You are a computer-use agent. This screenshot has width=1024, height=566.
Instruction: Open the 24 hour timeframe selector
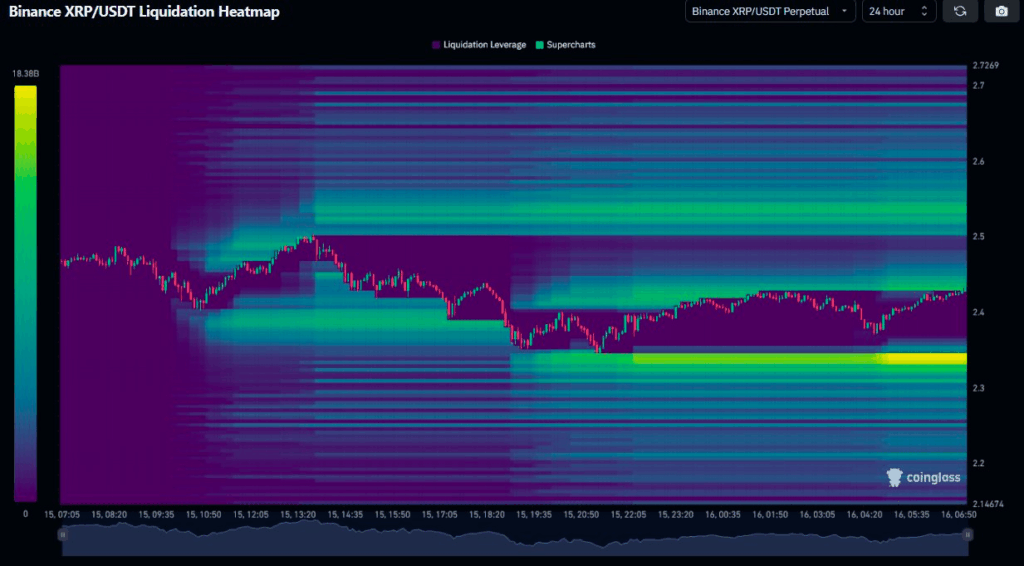pos(899,11)
